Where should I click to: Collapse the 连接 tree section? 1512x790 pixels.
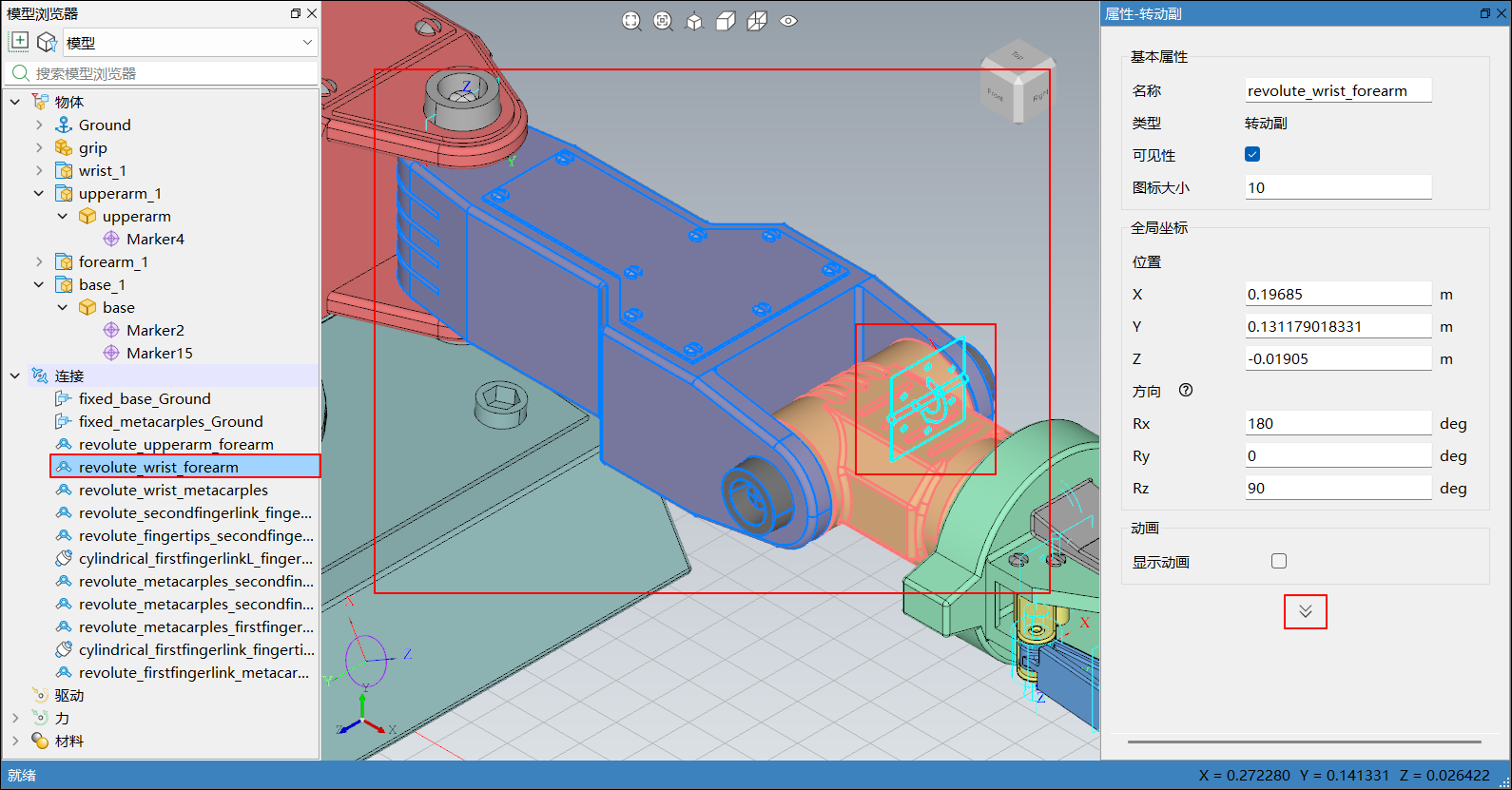pyautogui.click(x=15, y=376)
